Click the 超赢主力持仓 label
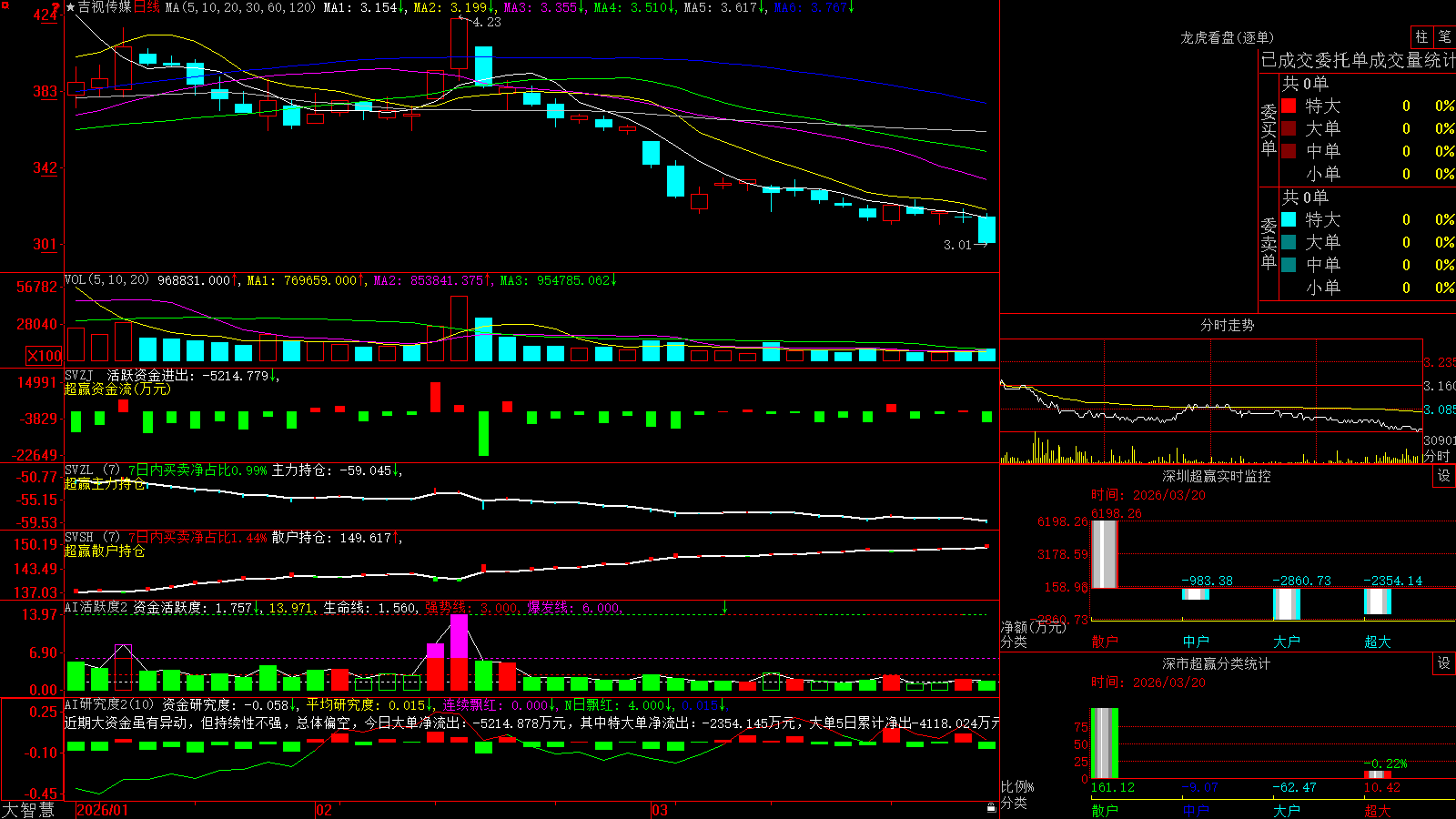This screenshot has width=1456, height=819. 105,483
